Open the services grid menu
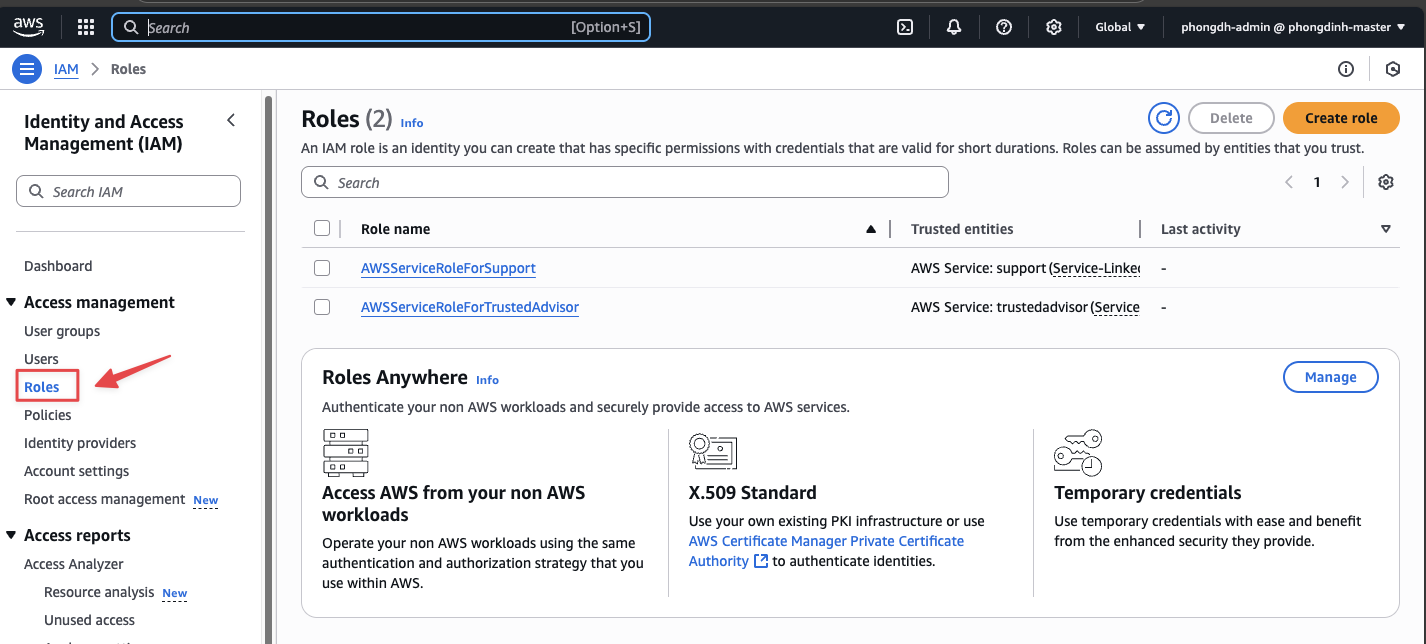This screenshot has height=644, width=1426. [86, 27]
